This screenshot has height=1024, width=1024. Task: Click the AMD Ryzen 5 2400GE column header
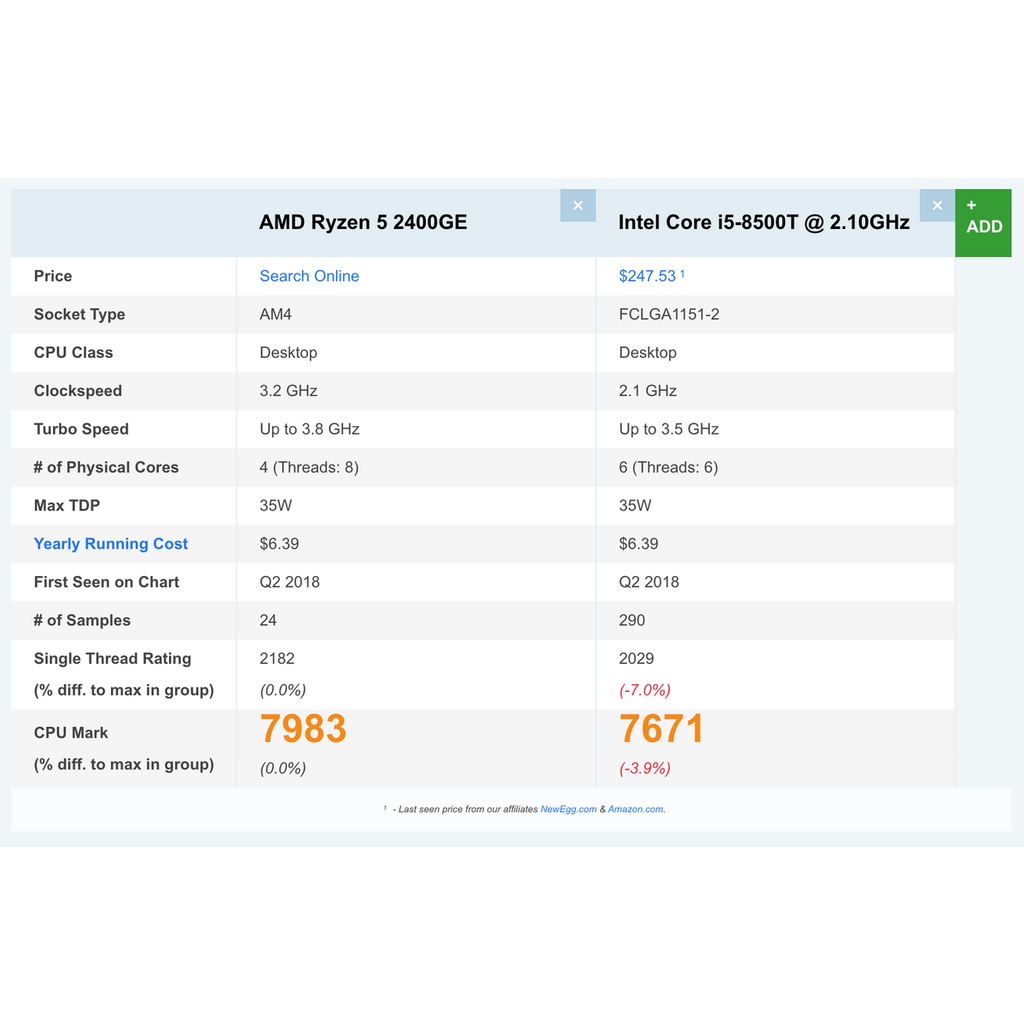pos(363,222)
